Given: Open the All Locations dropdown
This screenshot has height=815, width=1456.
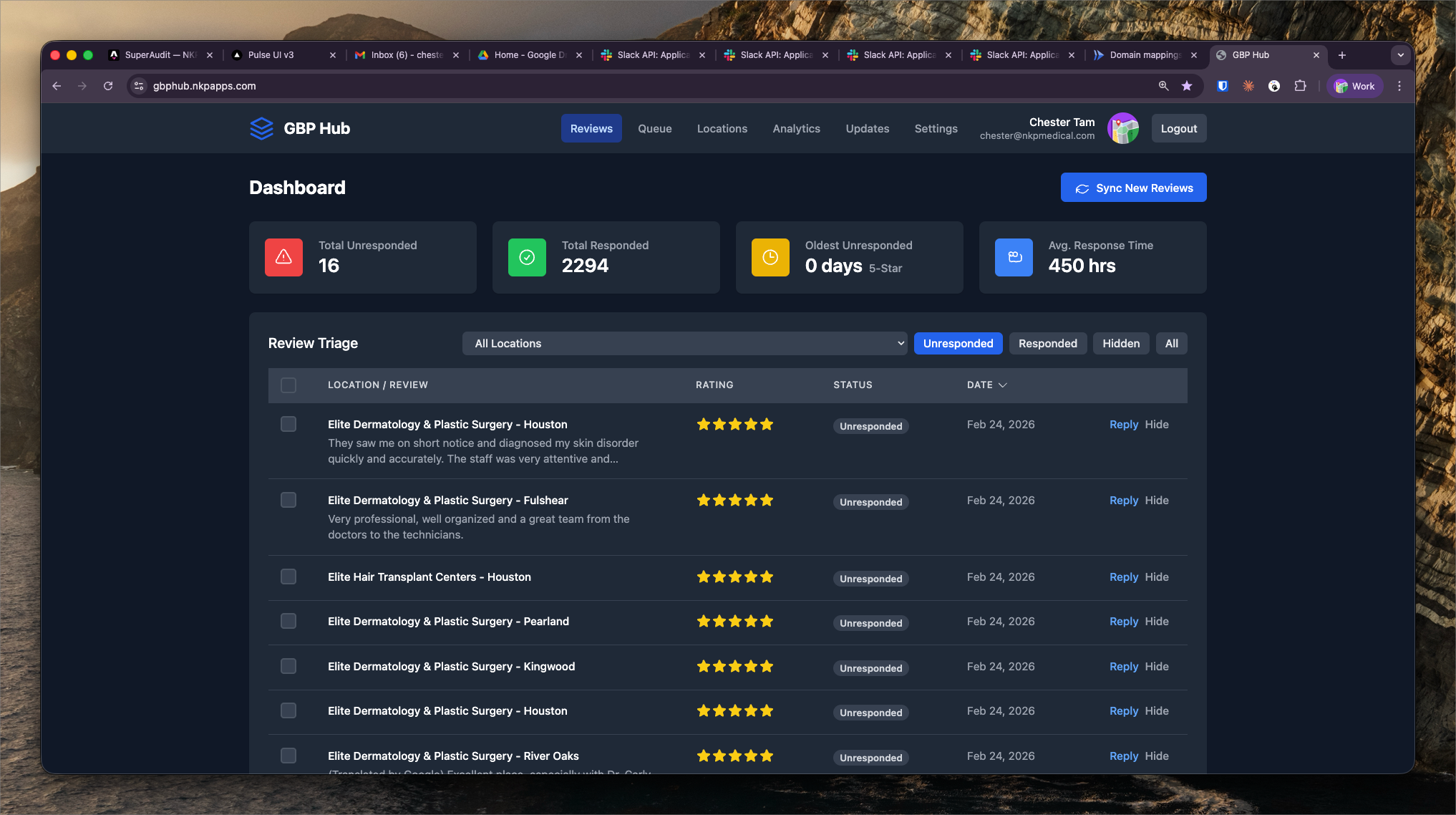Looking at the screenshot, I should [684, 344].
